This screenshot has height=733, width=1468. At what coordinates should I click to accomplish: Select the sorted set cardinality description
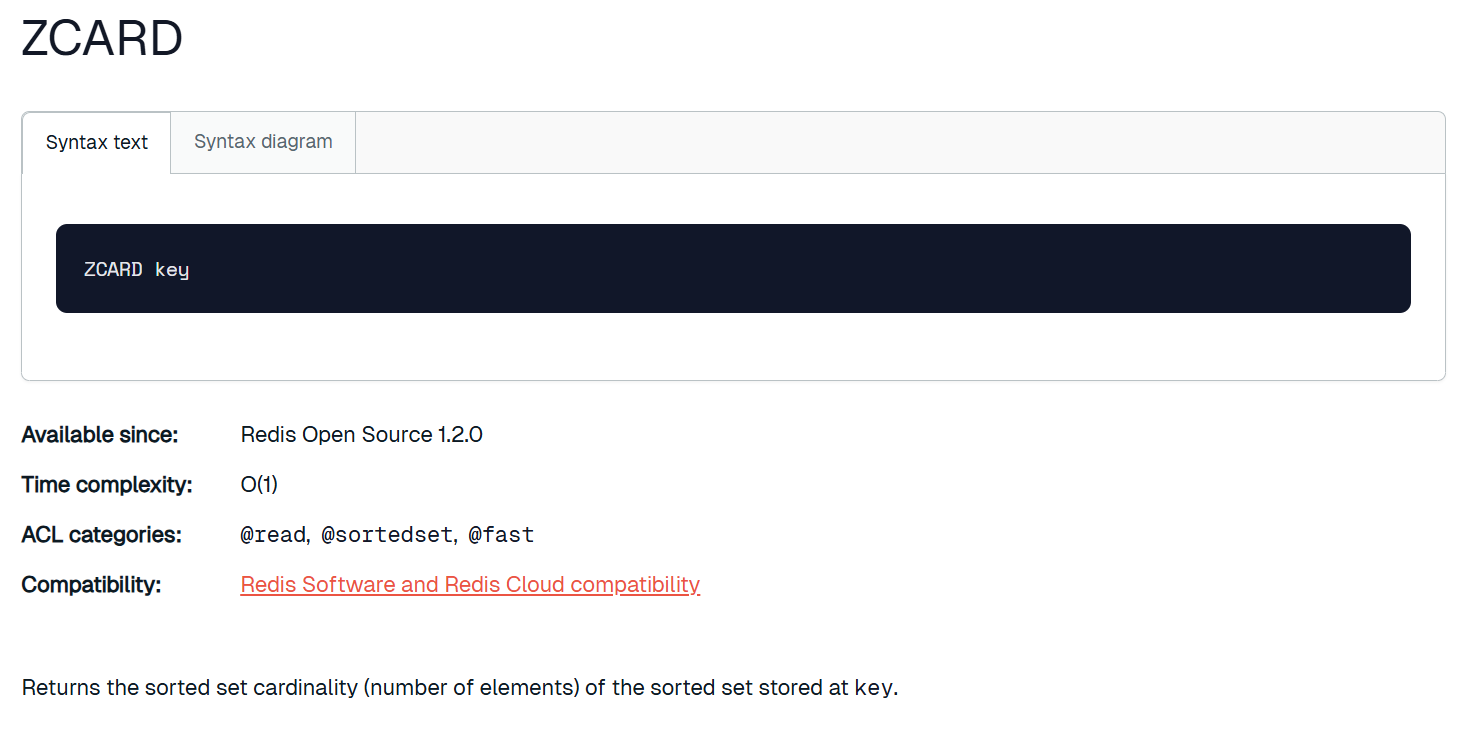460,688
